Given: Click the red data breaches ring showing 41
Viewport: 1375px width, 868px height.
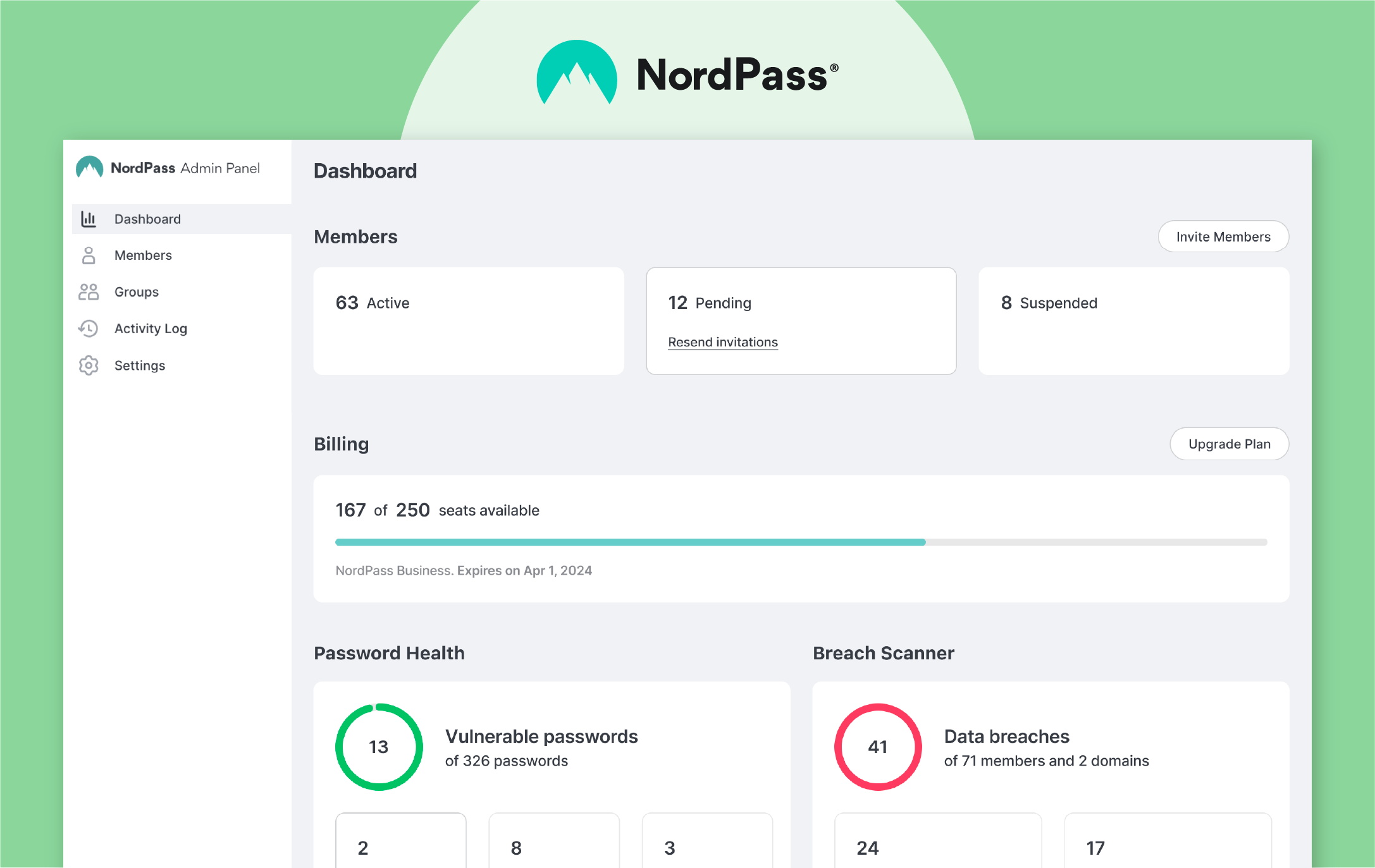Looking at the screenshot, I should (x=878, y=747).
